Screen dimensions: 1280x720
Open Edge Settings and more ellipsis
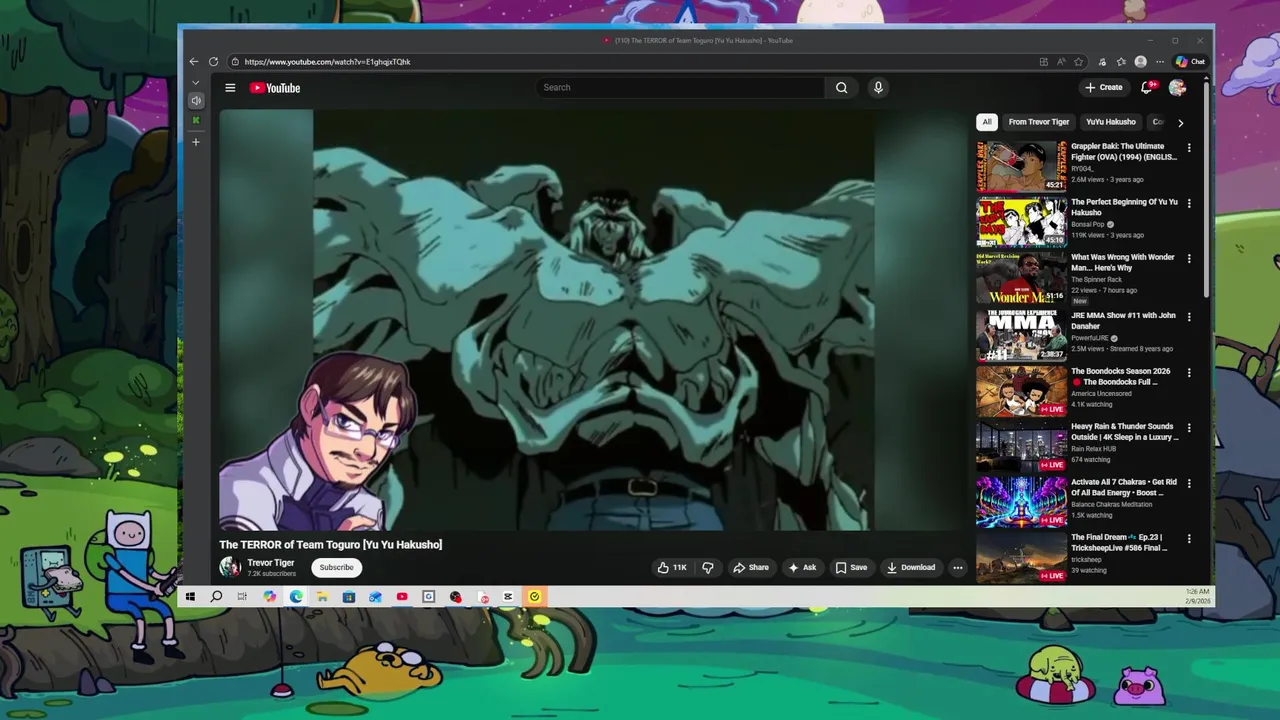click(1160, 62)
